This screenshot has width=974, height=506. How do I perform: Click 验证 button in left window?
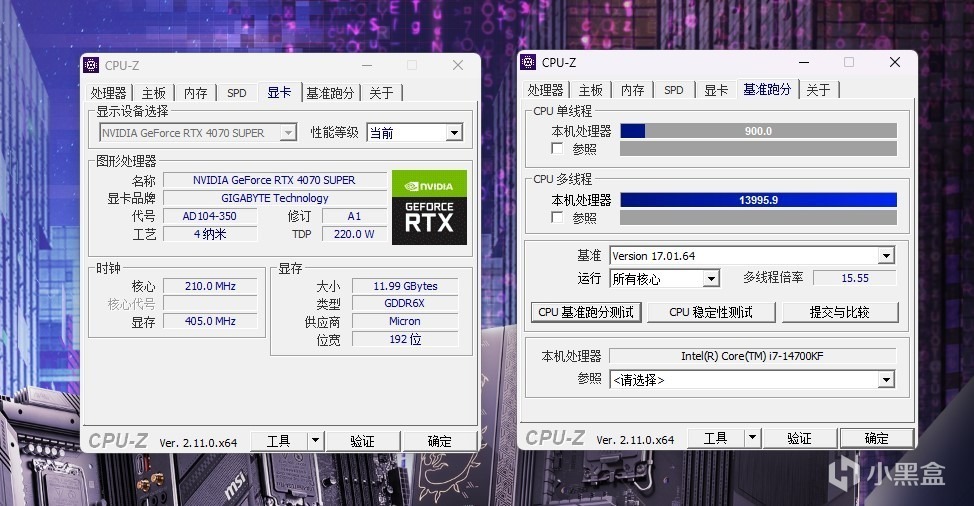tap(362, 441)
